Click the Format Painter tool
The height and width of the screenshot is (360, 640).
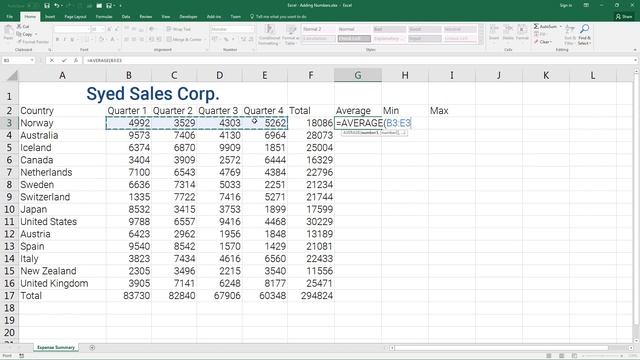pyautogui.click(x=33, y=42)
